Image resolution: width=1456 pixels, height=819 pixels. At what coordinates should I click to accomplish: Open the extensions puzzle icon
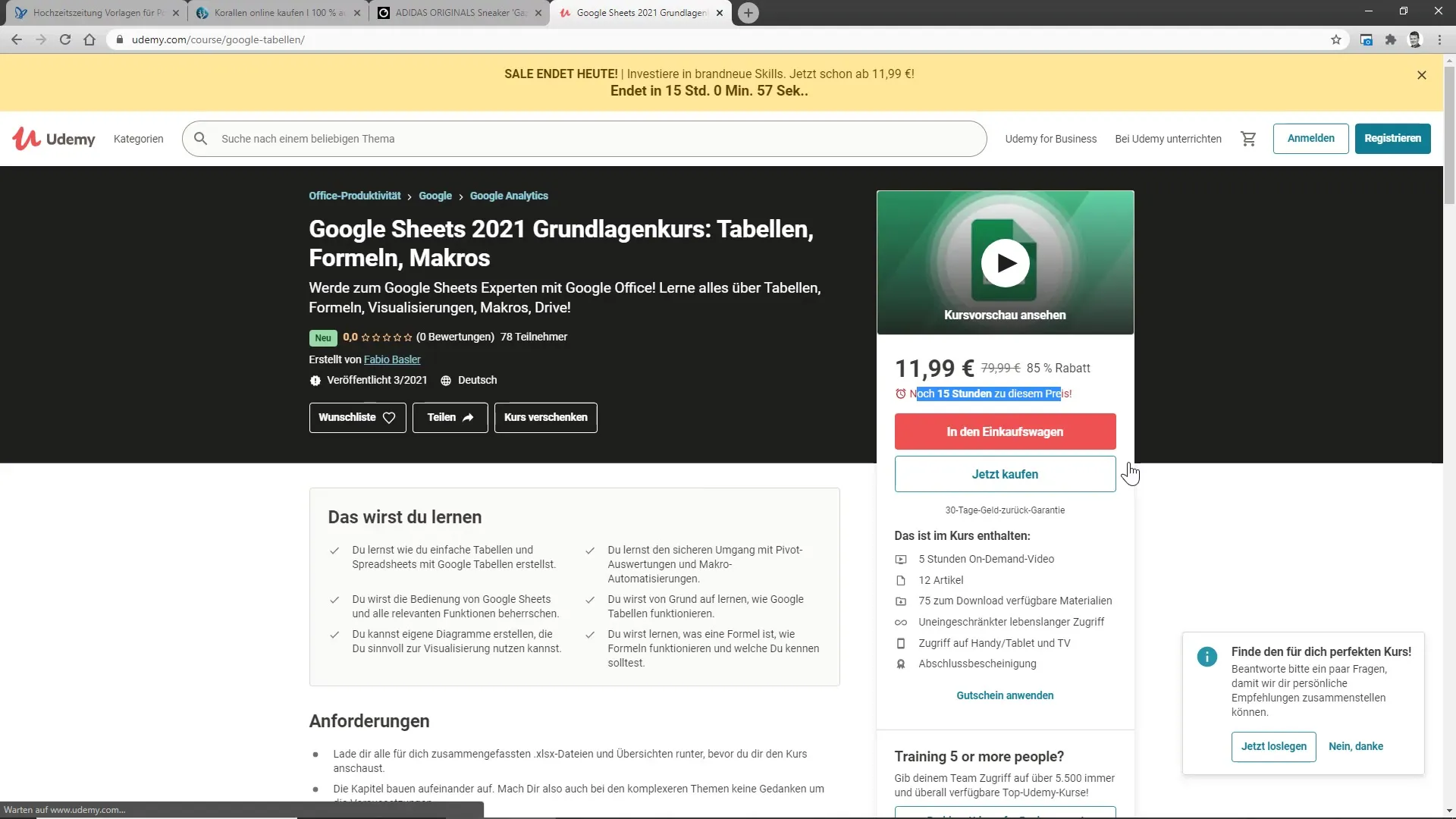click(1390, 39)
